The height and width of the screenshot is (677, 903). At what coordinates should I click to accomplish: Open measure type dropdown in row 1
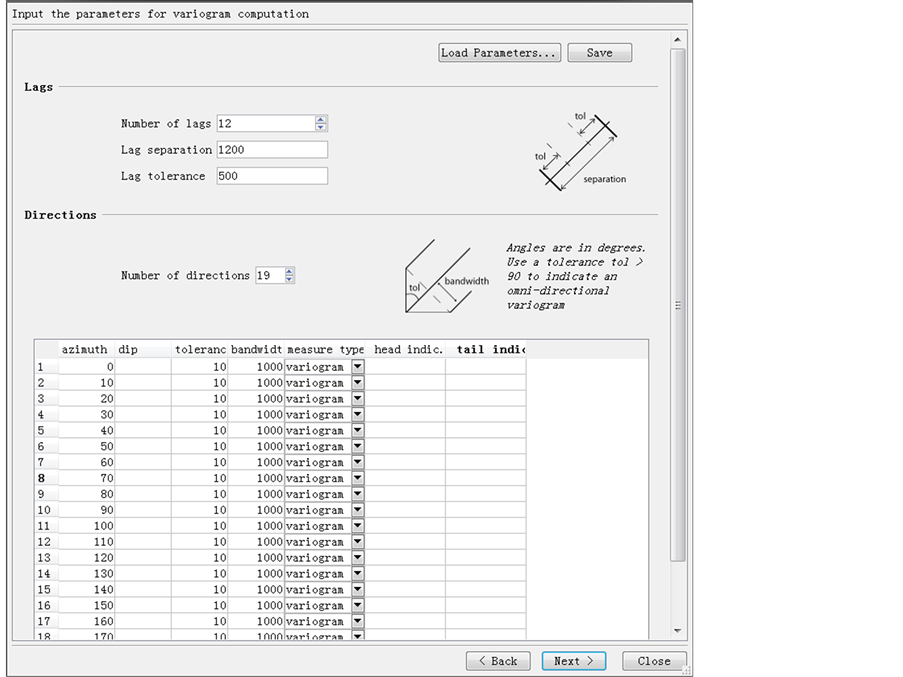(358, 367)
